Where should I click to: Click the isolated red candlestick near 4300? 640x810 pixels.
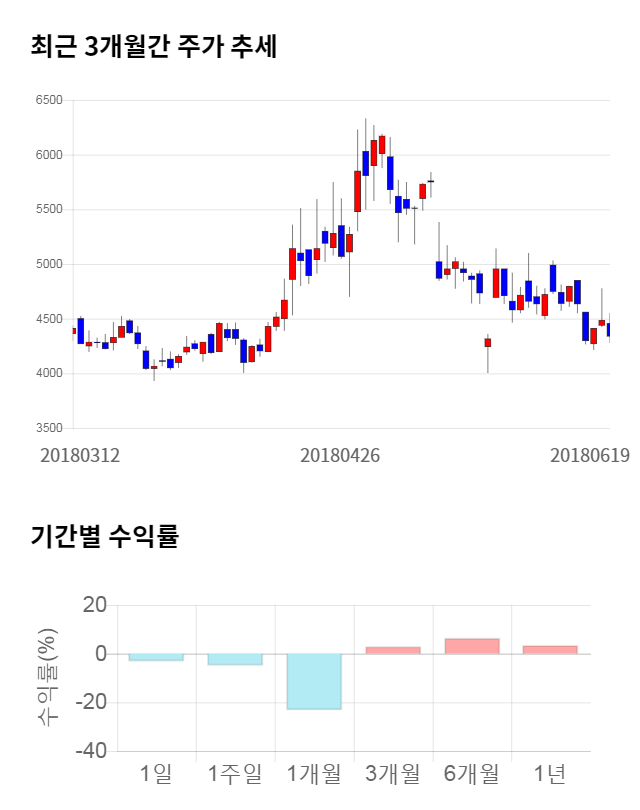(488, 342)
